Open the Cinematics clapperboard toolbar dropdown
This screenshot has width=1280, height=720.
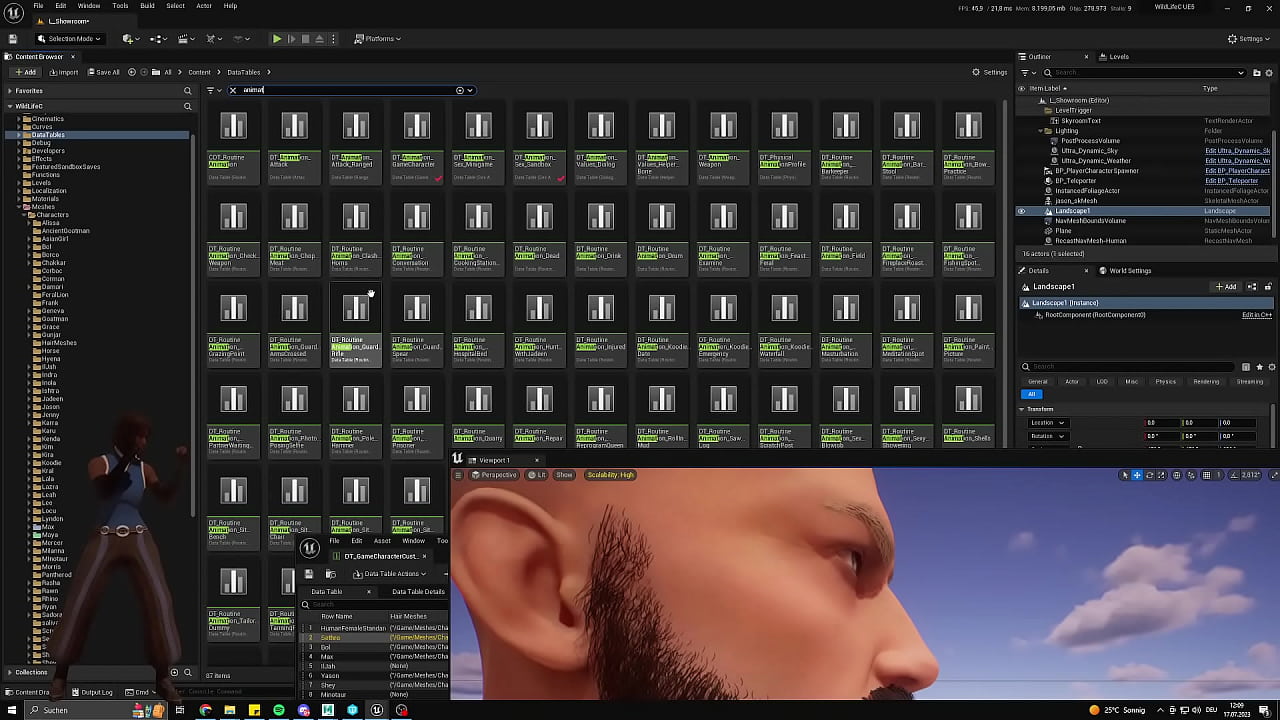[186, 39]
